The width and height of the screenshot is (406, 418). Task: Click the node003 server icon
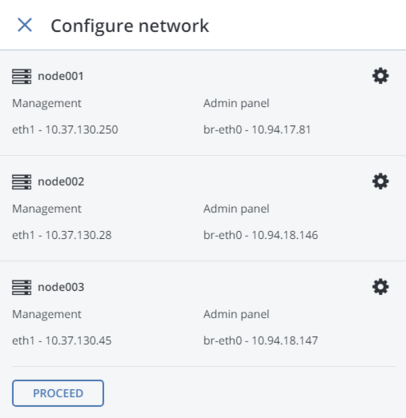click(22, 287)
